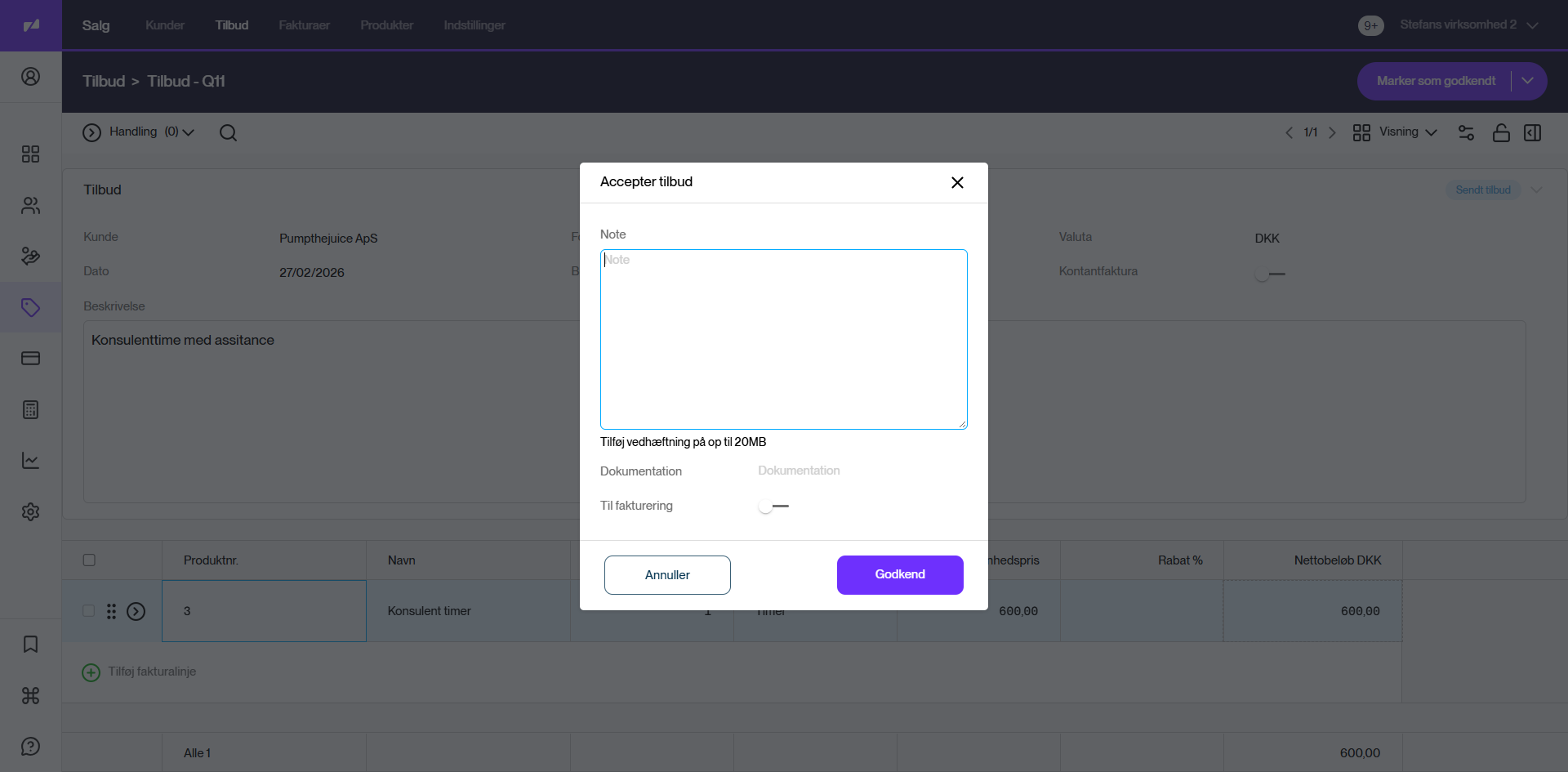Click into the Note text area

784,339
